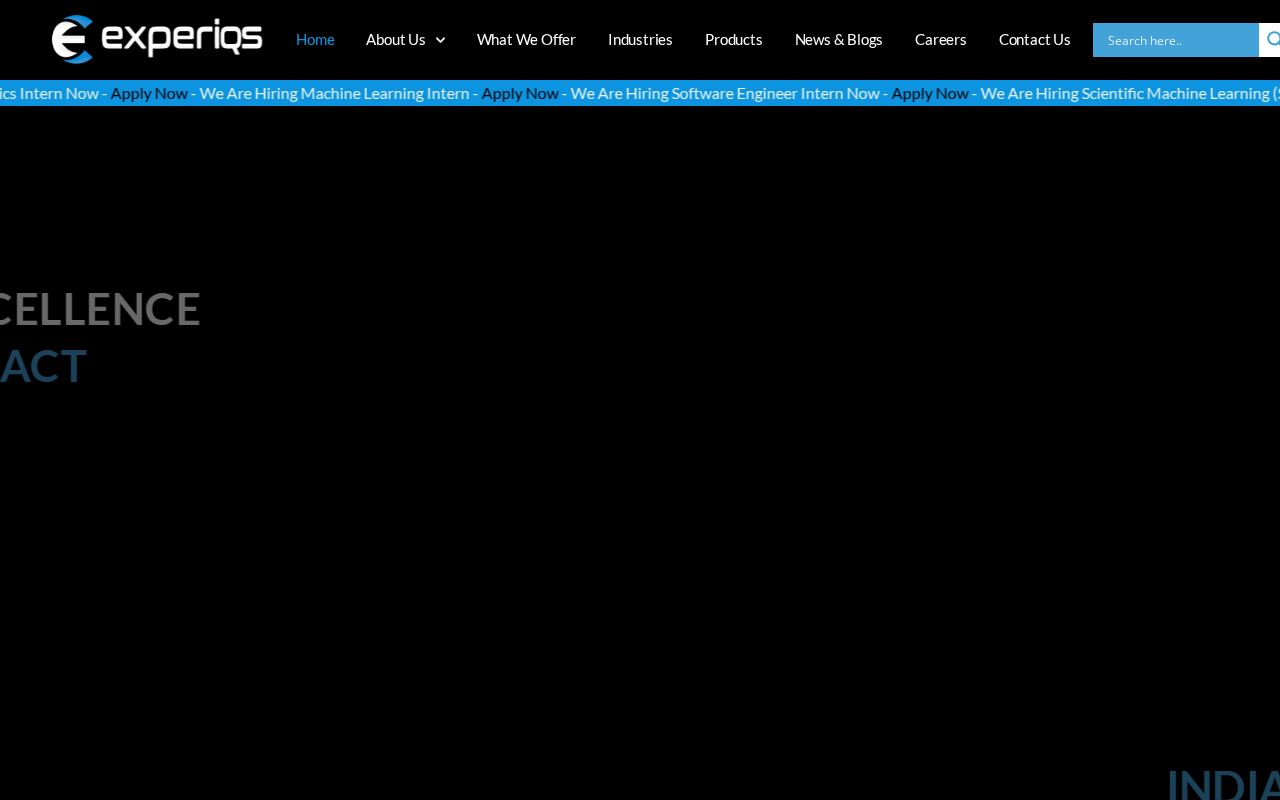The width and height of the screenshot is (1280, 800).
Task: Open the Products page
Action: (x=734, y=40)
